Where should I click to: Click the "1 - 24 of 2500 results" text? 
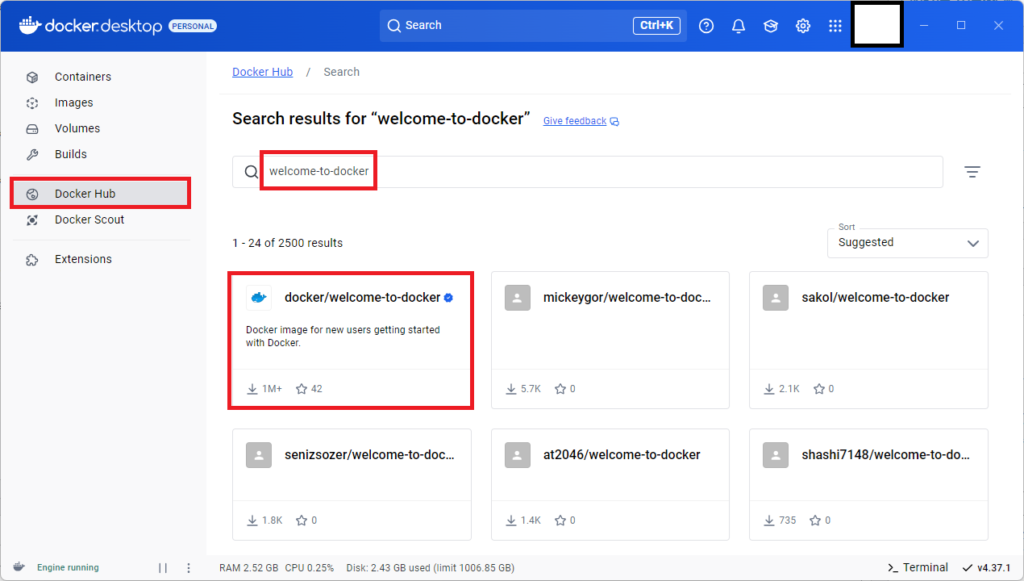(287, 243)
